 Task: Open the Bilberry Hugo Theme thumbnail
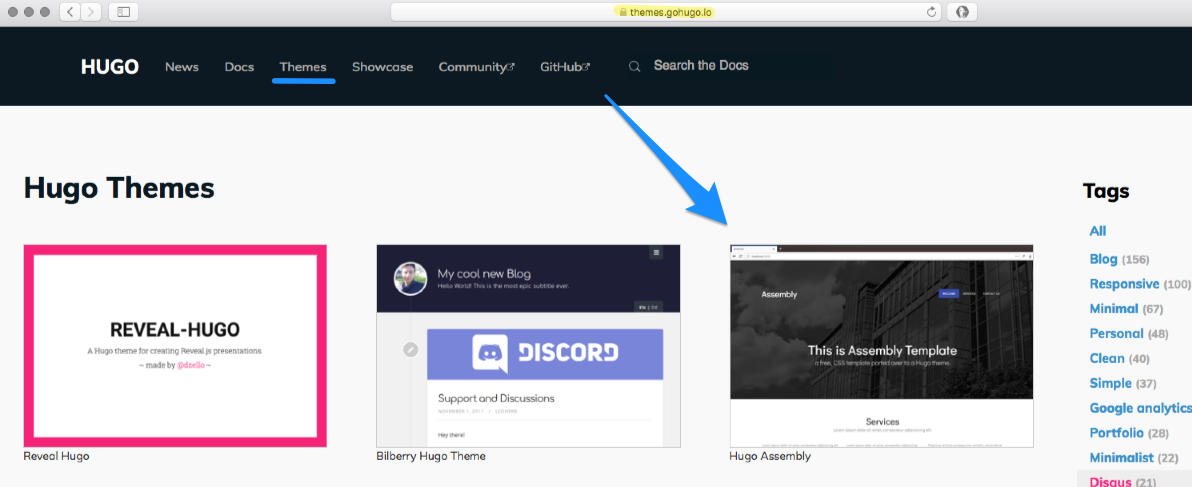(528, 346)
